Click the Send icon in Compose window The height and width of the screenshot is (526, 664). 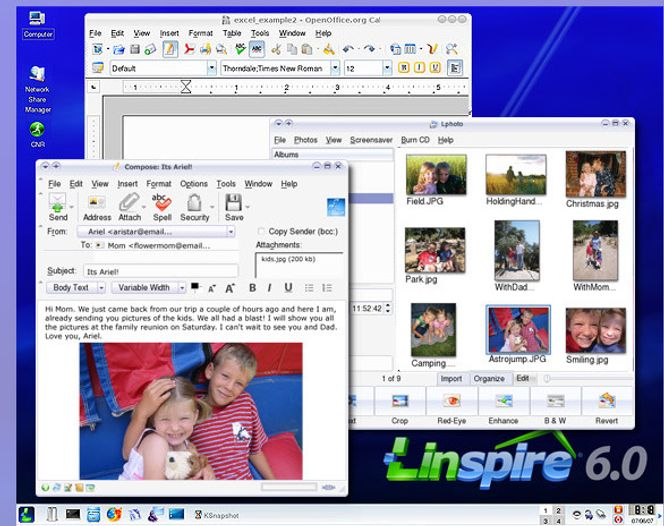57,202
